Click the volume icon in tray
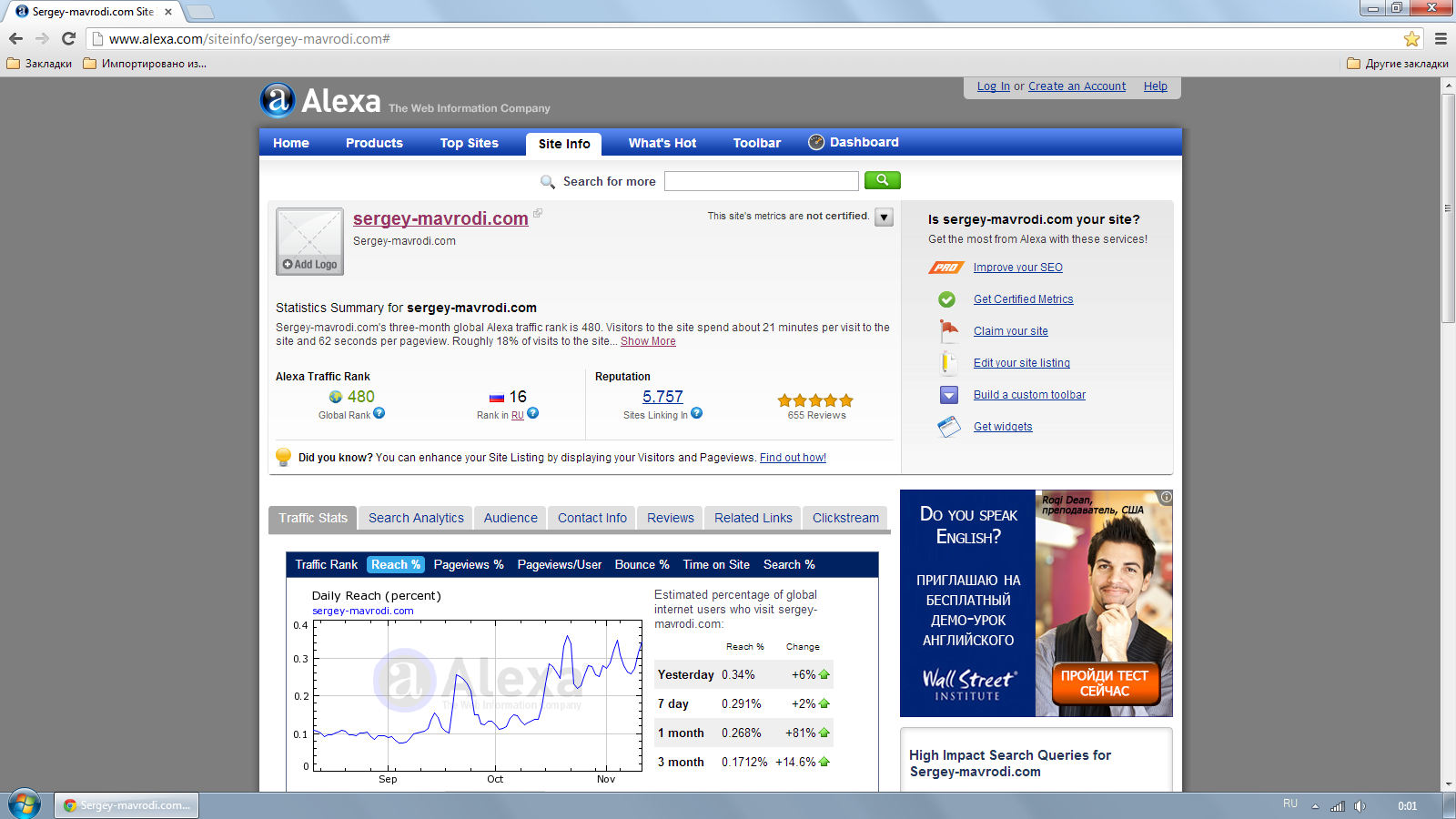Screen dimensions: 1456x819 1360,805
